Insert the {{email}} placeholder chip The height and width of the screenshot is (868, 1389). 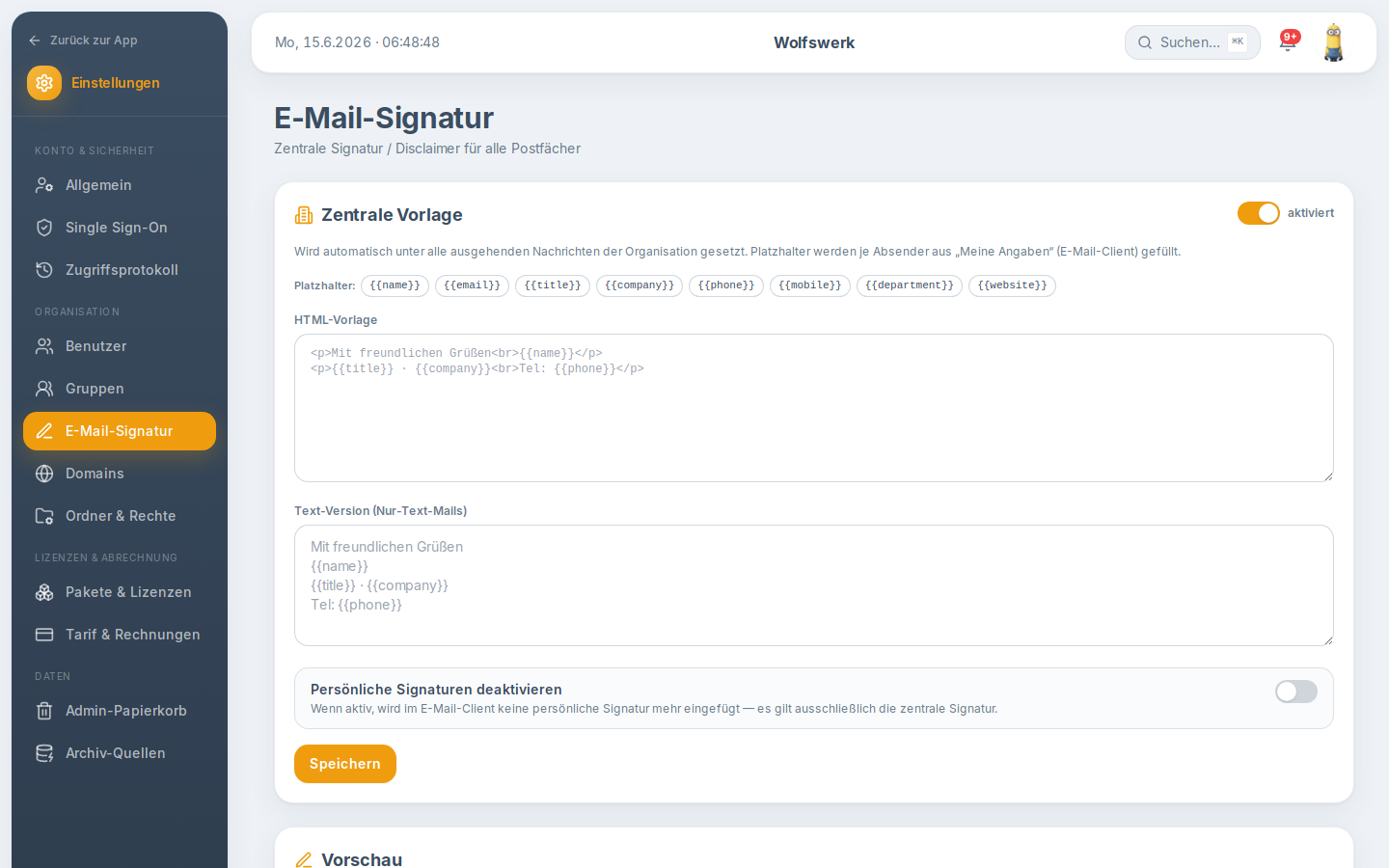click(472, 285)
